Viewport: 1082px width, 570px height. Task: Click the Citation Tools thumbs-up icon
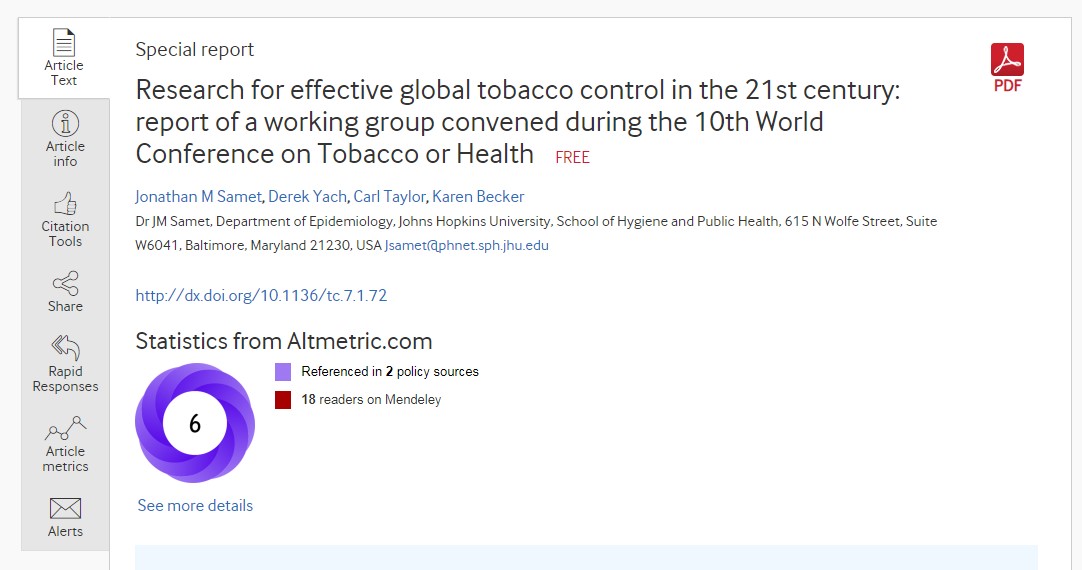[x=65, y=204]
